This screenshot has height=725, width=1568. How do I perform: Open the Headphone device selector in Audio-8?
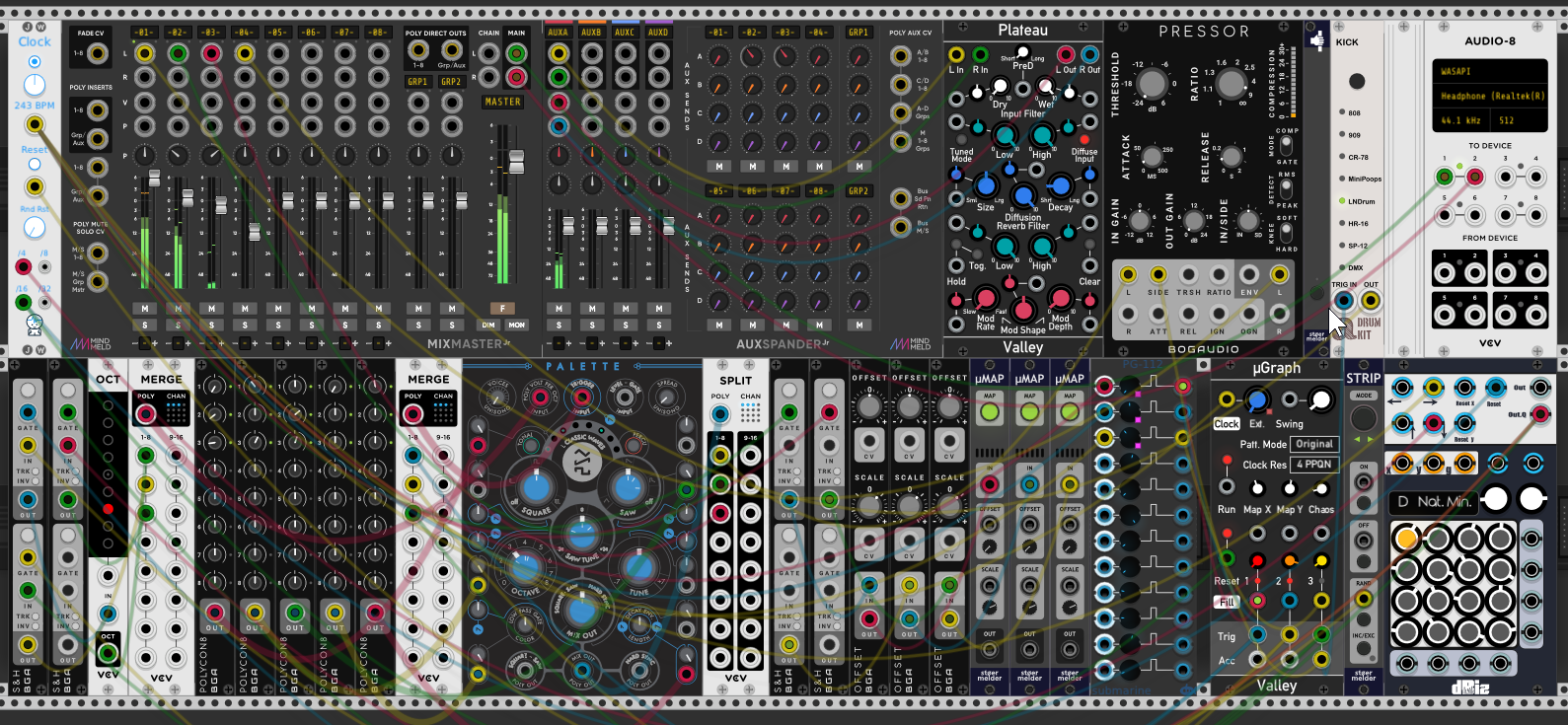tap(1490, 96)
